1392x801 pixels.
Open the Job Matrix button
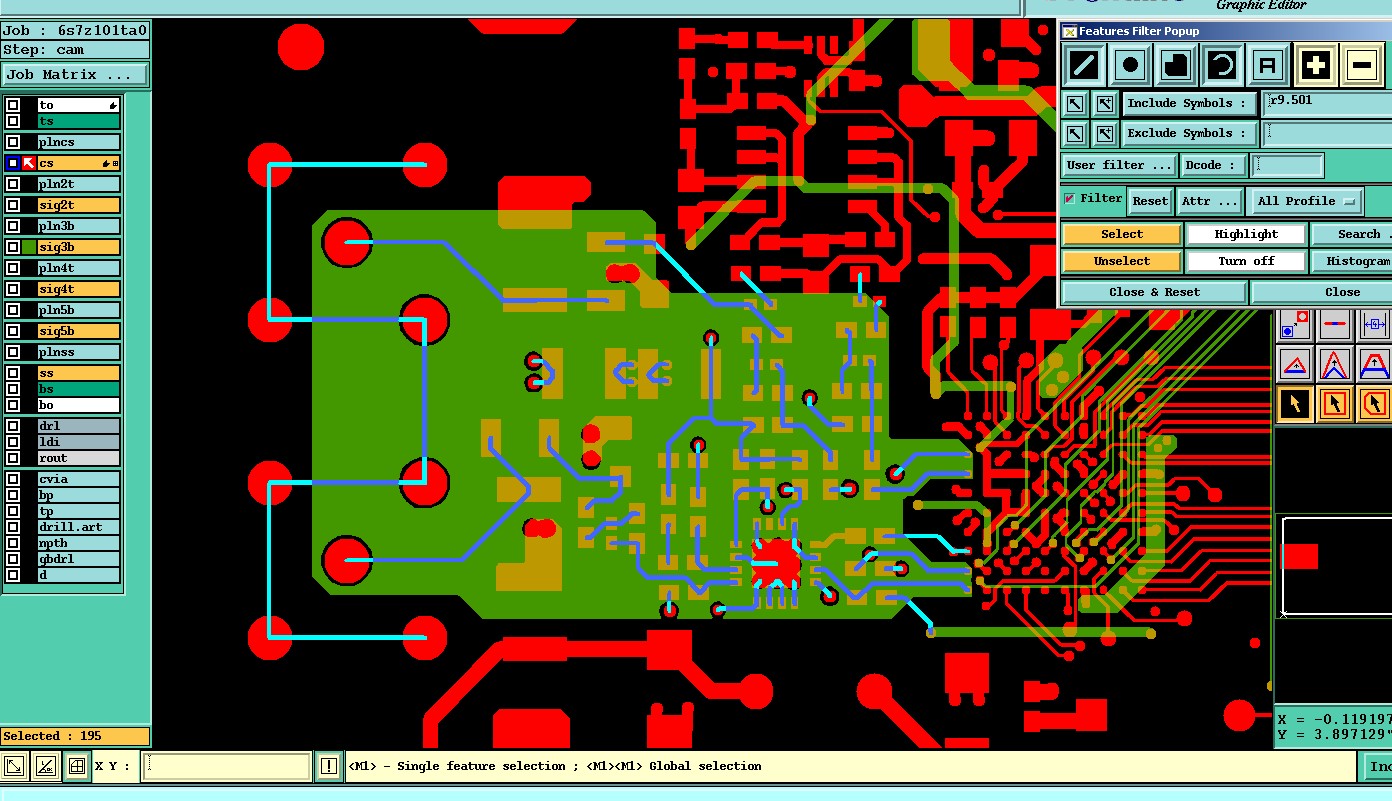(x=75, y=75)
